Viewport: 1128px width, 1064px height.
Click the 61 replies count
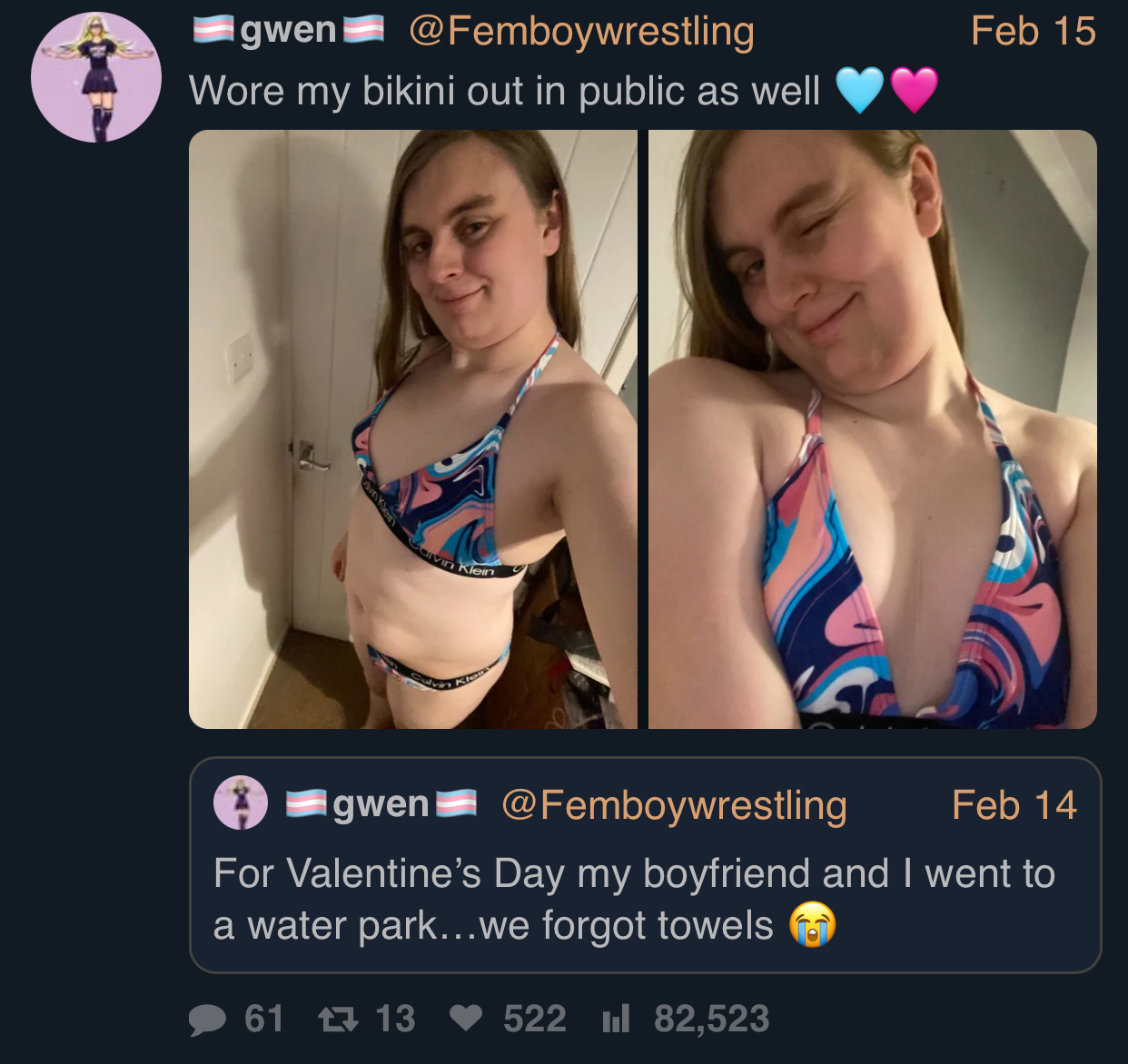(x=263, y=1019)
